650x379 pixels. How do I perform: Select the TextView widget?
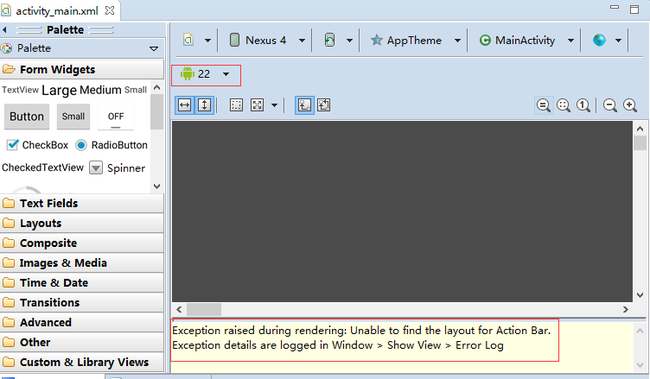(x=20, y=90)
